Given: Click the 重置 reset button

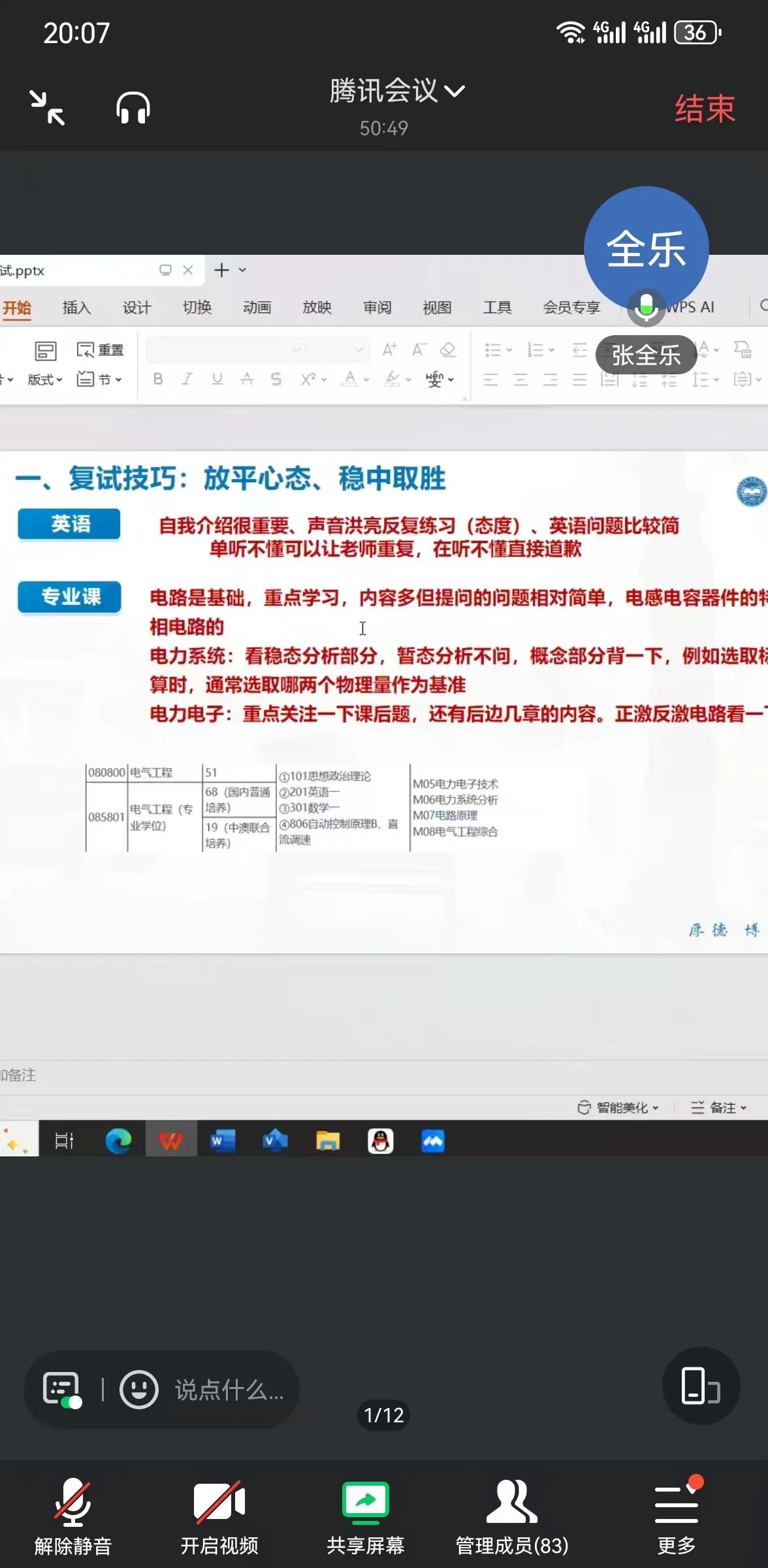Looking at the screenshot, I should (100, 350).
